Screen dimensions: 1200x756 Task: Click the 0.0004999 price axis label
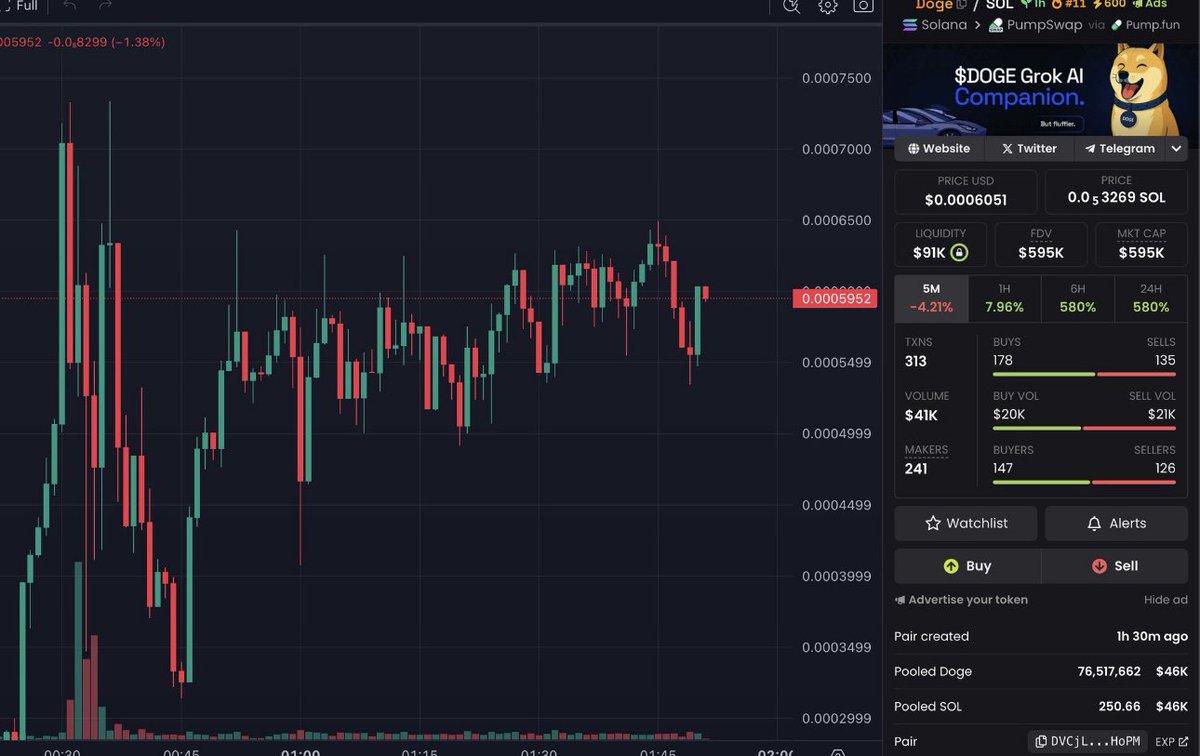tap(837, 434)
